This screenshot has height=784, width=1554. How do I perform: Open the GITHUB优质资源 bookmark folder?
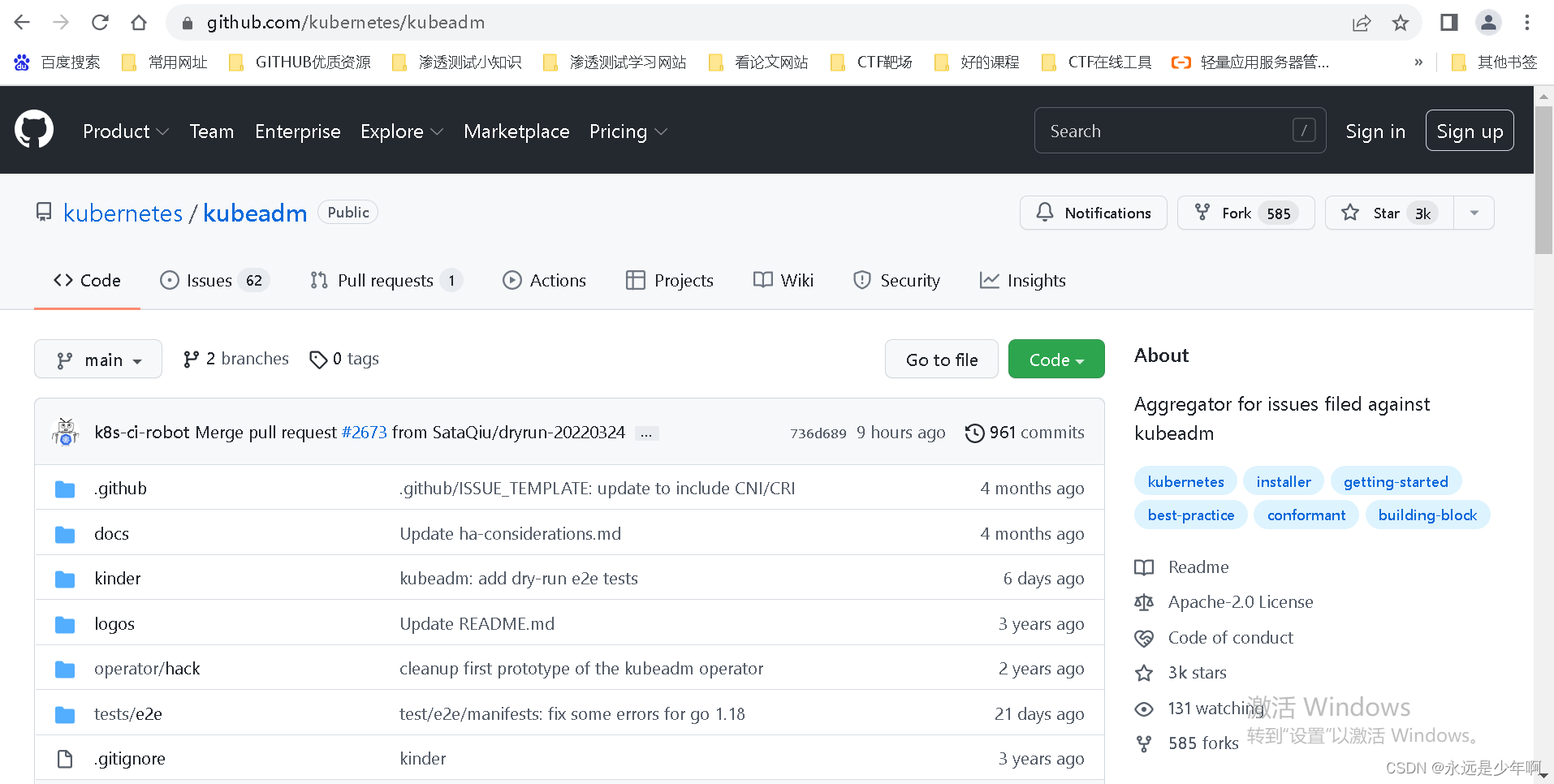tap(300, 62)
